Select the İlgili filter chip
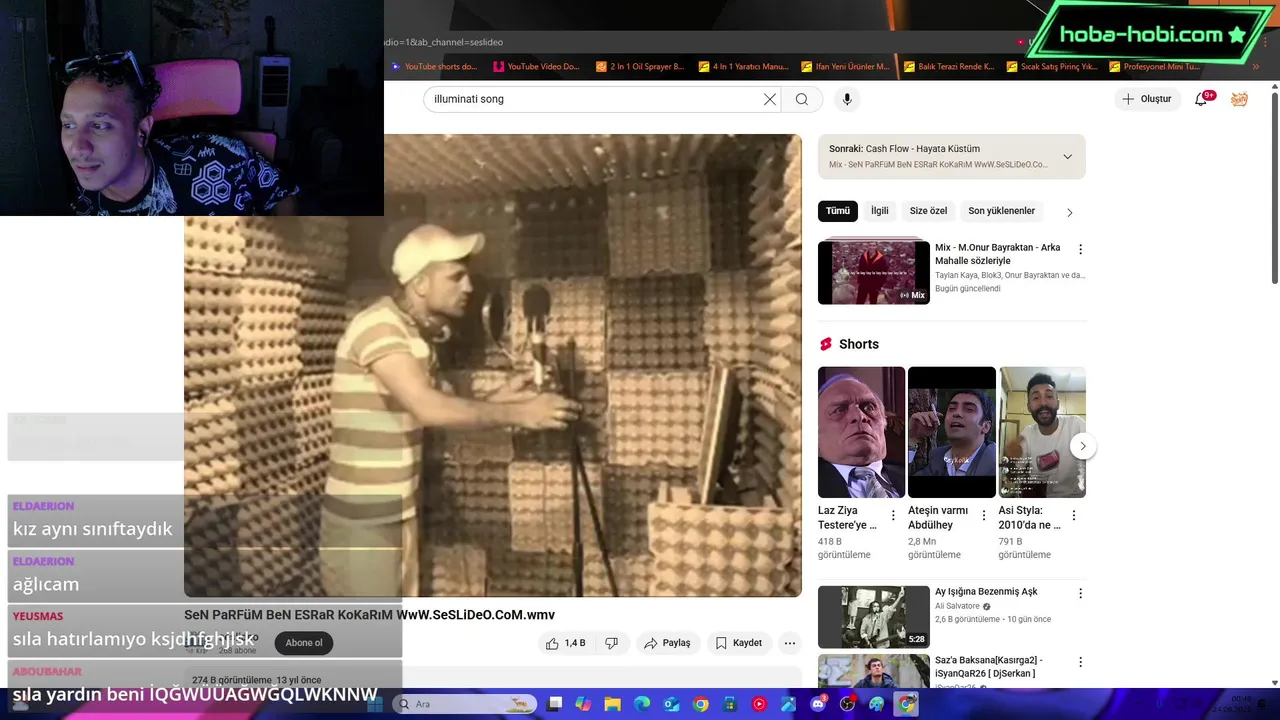The image size is (1280, 720). click(879, 211)
